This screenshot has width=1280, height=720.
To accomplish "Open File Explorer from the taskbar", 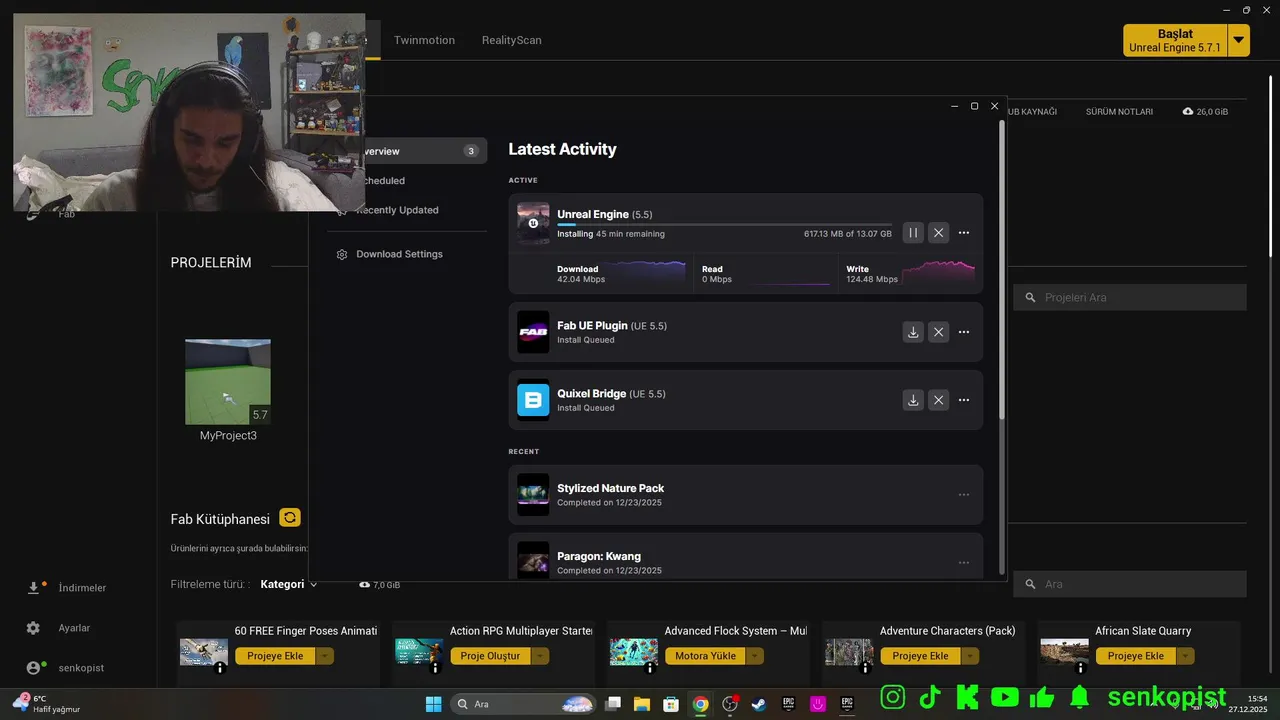I will 642,704.
